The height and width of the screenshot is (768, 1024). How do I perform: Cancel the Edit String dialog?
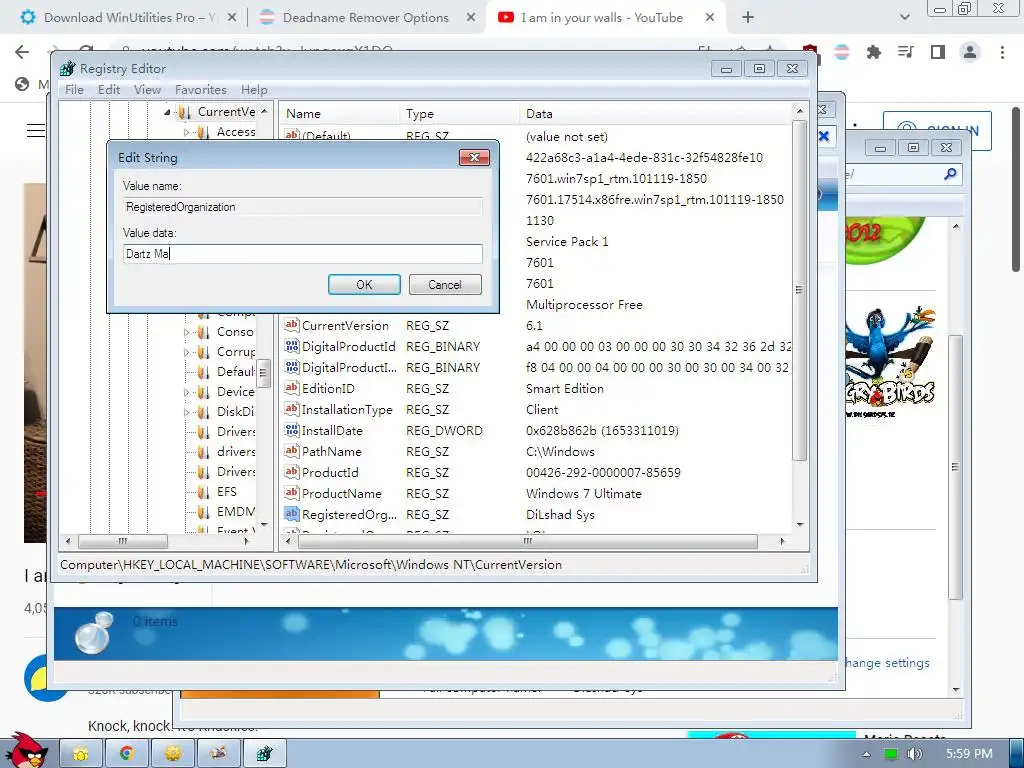(x=445, y=285)
